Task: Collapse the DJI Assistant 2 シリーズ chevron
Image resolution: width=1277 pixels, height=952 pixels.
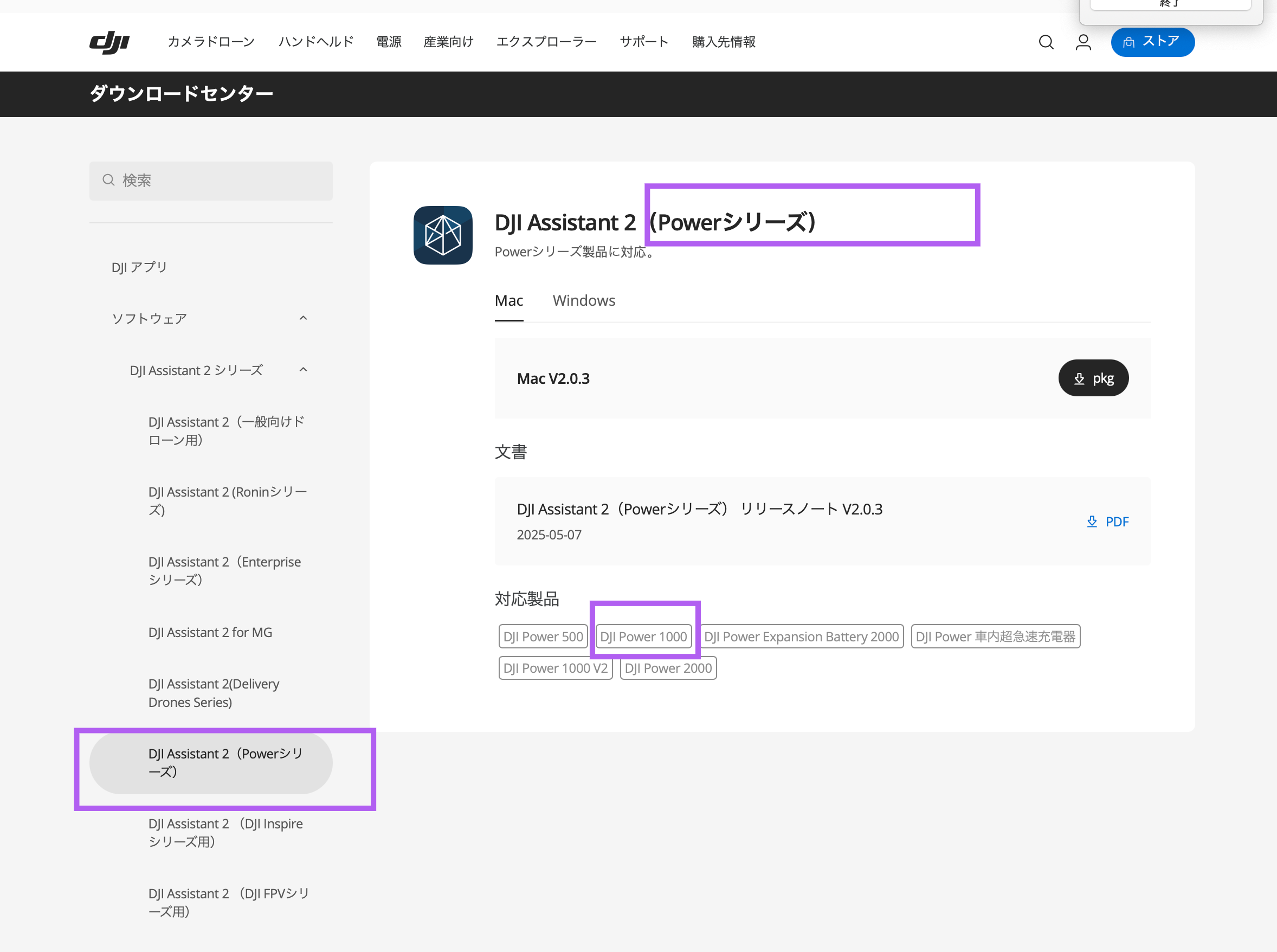Action: click(x=304, y=370)
